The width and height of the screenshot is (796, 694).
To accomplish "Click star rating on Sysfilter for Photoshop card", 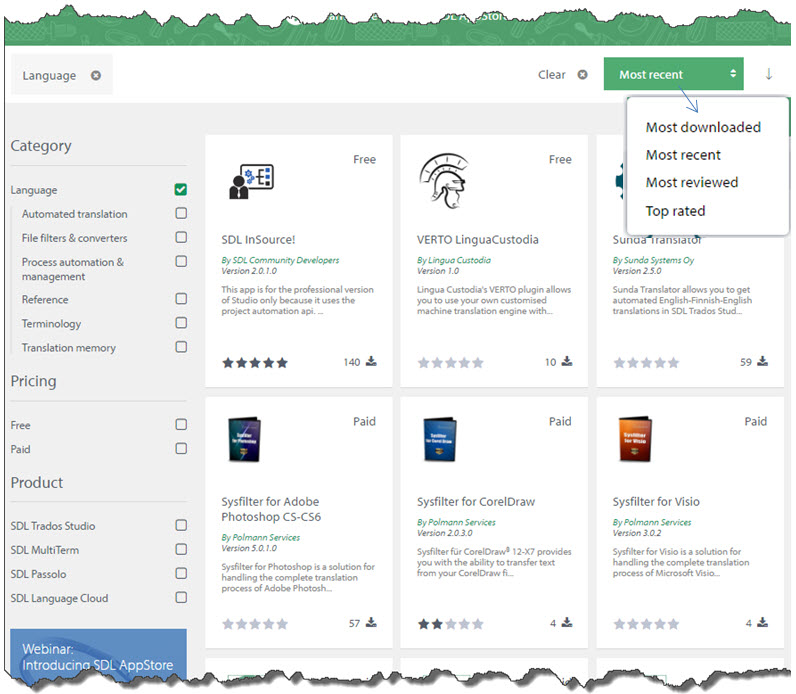I will (255, 624).
